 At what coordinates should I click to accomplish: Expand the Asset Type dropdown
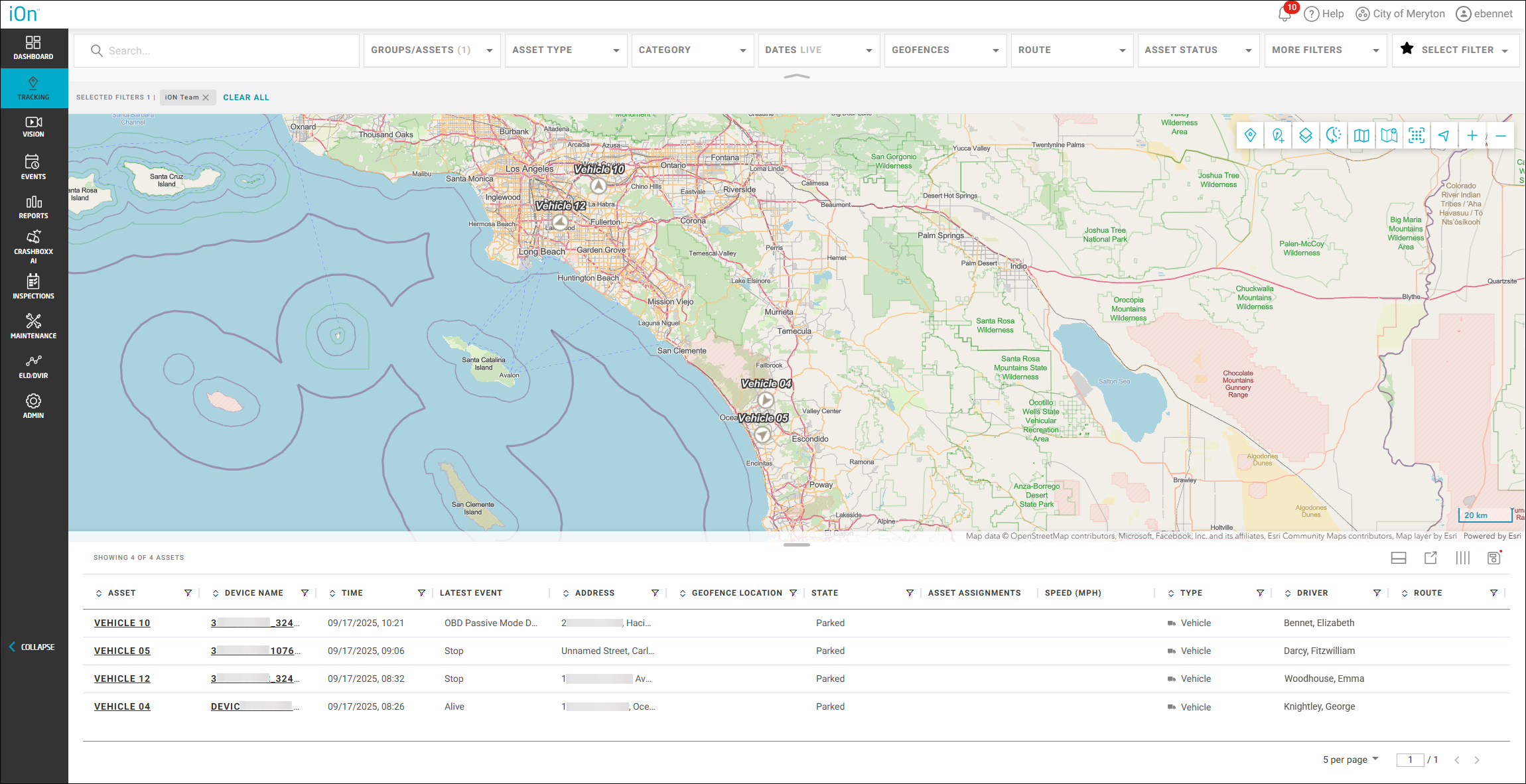pyautogui.click(x=565, y=50)
